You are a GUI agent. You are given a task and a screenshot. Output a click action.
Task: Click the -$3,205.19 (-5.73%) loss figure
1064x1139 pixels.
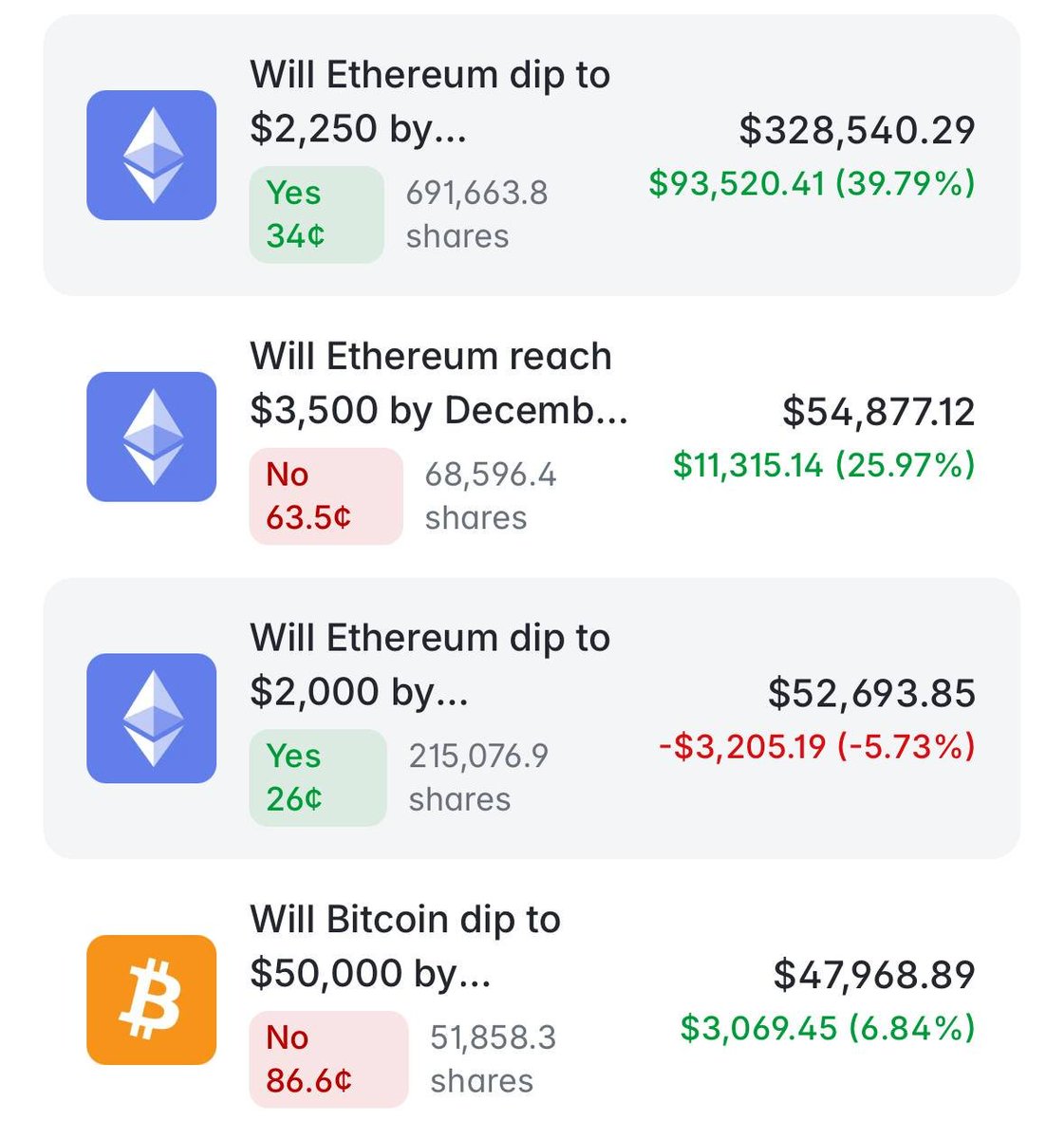[x=817, y=747]
